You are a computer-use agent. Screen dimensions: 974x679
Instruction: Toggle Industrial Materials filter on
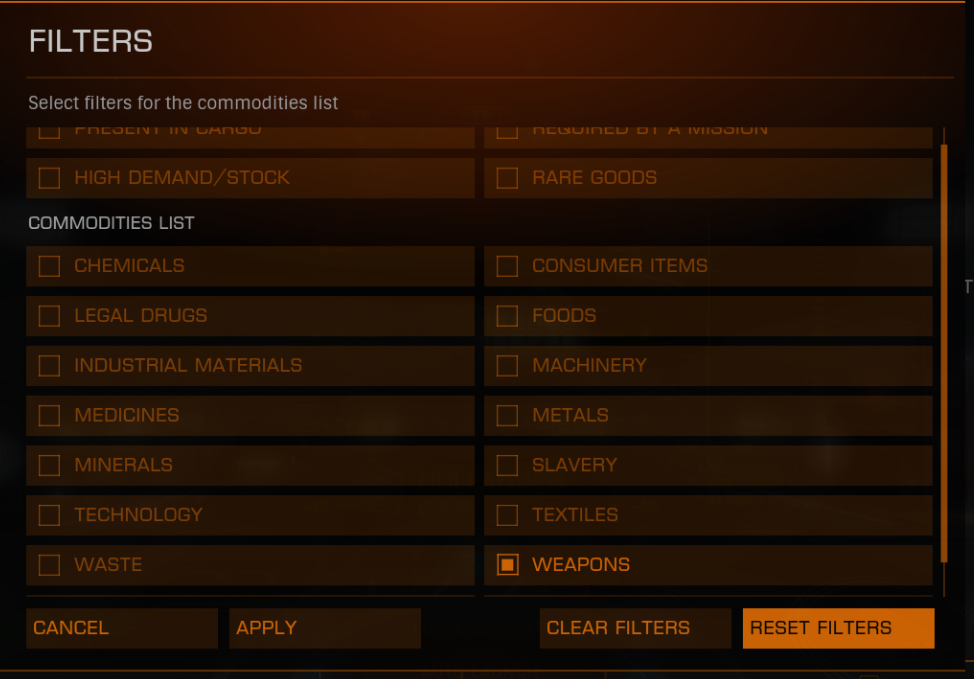pyautogui.click(x=49, y=365)
